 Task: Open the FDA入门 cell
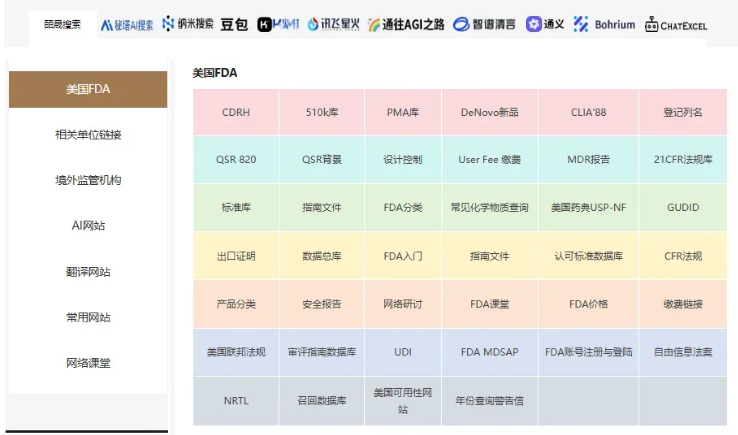403,256
